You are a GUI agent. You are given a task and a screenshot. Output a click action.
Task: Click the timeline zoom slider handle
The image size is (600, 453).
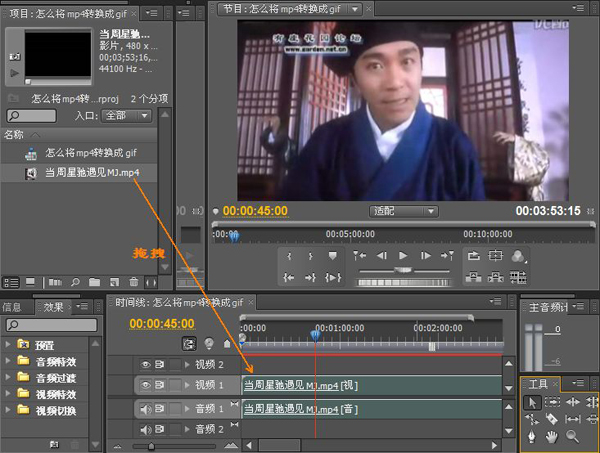point(152,446)
